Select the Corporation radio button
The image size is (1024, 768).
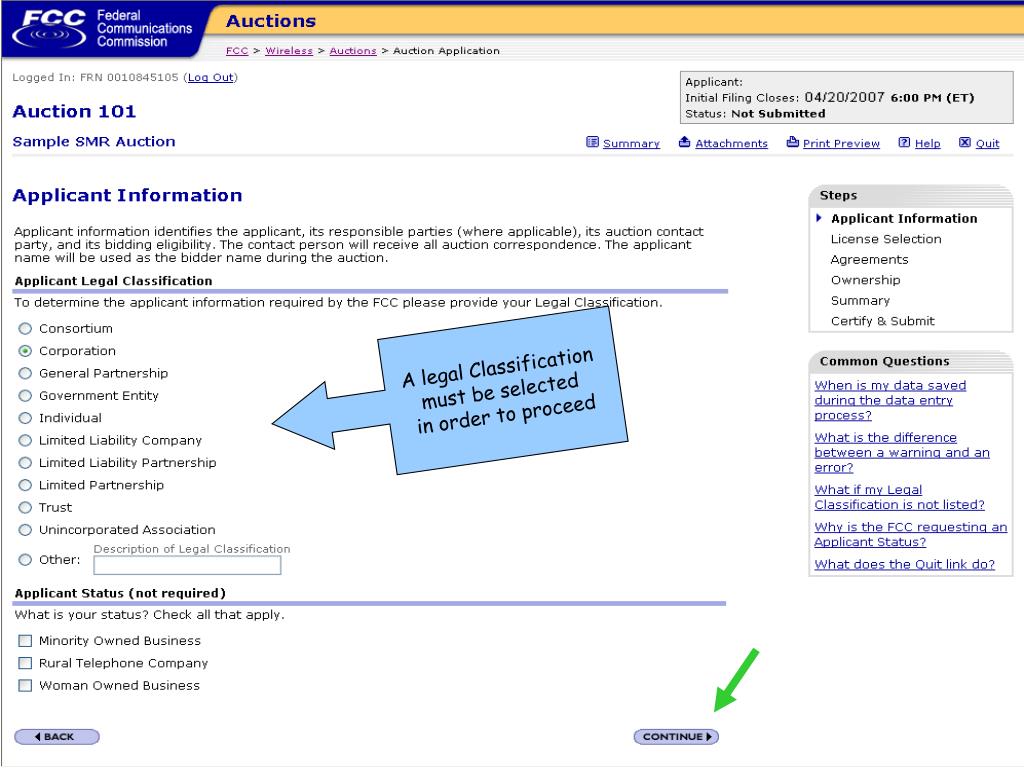coord(25,351)
